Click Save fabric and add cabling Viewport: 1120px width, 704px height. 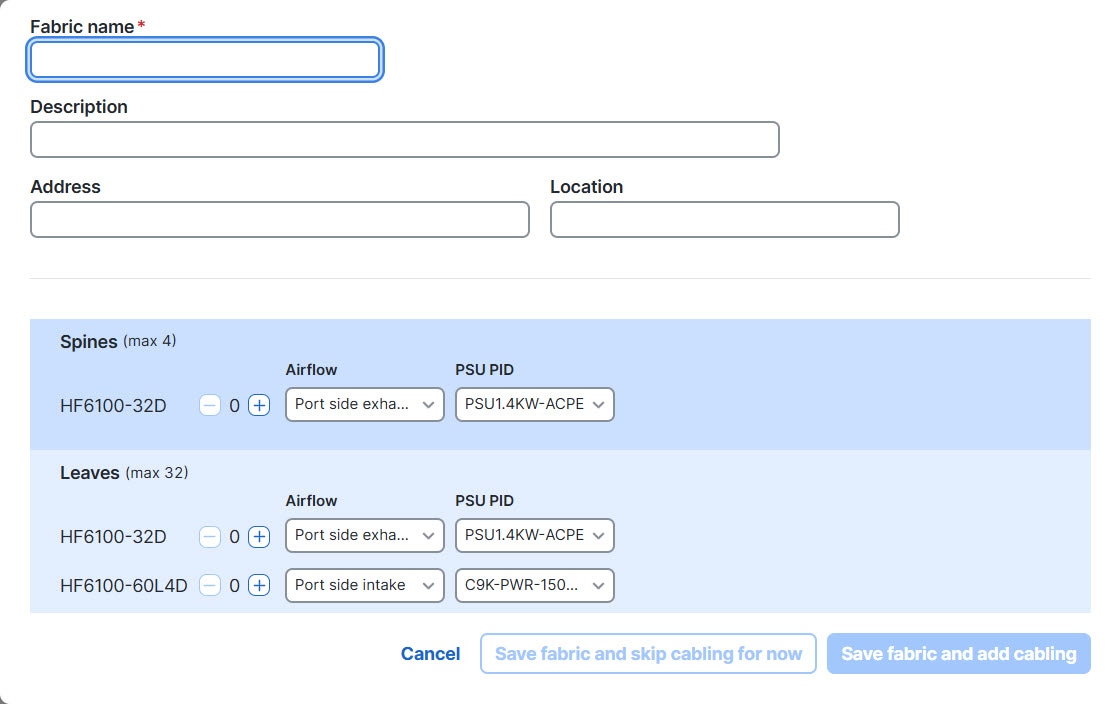pyautogui.click(x=959, y=653)
